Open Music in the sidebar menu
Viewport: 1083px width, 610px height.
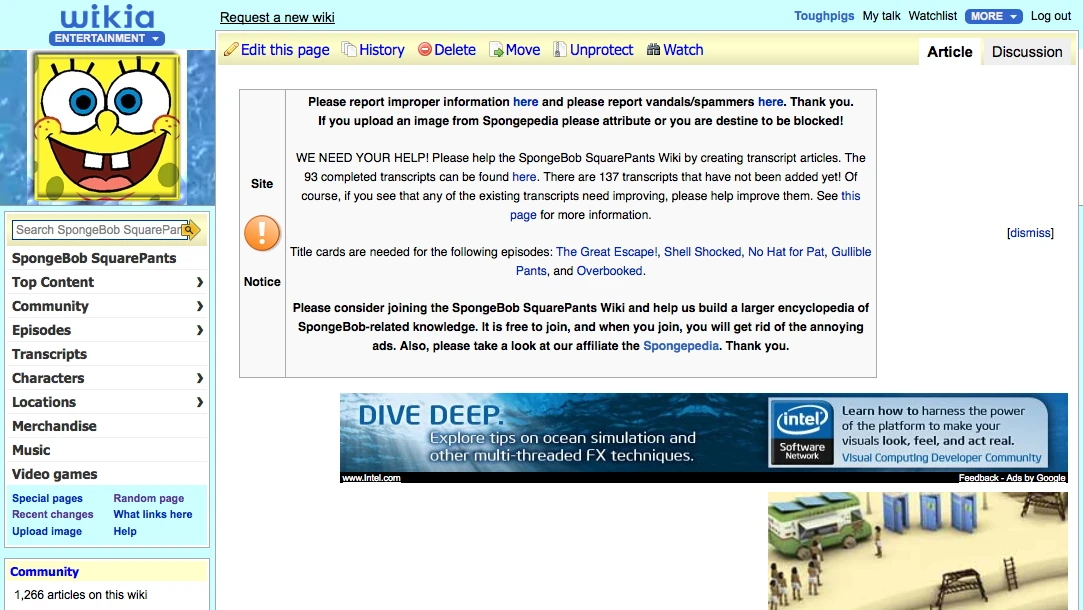[x=31, y=450]
